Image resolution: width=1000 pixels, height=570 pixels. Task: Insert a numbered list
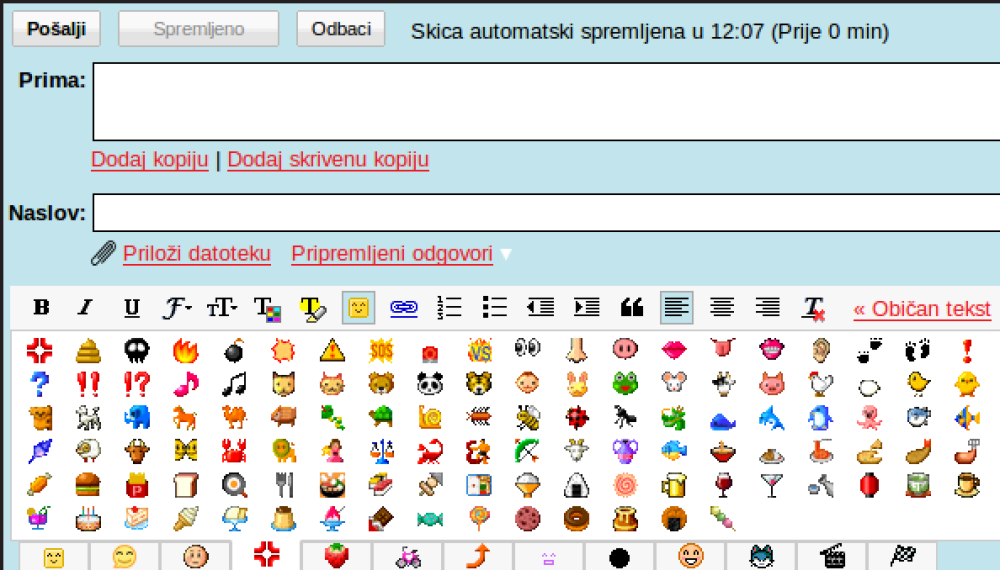449,308
